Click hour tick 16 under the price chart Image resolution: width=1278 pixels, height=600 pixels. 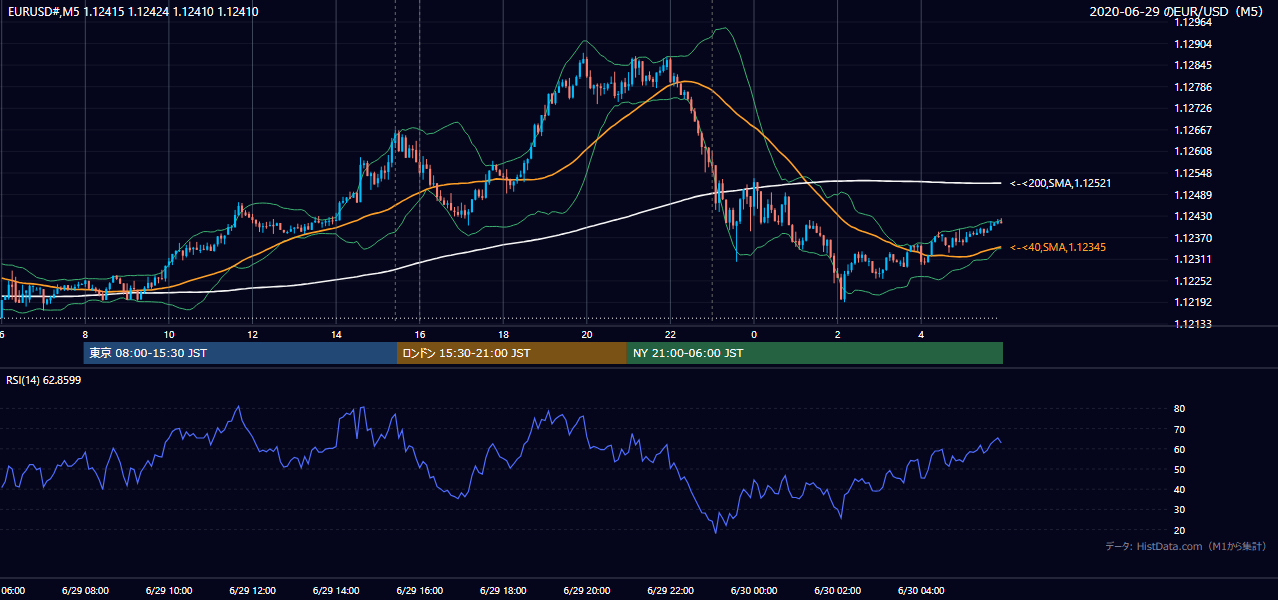click(x=419, y=334)
